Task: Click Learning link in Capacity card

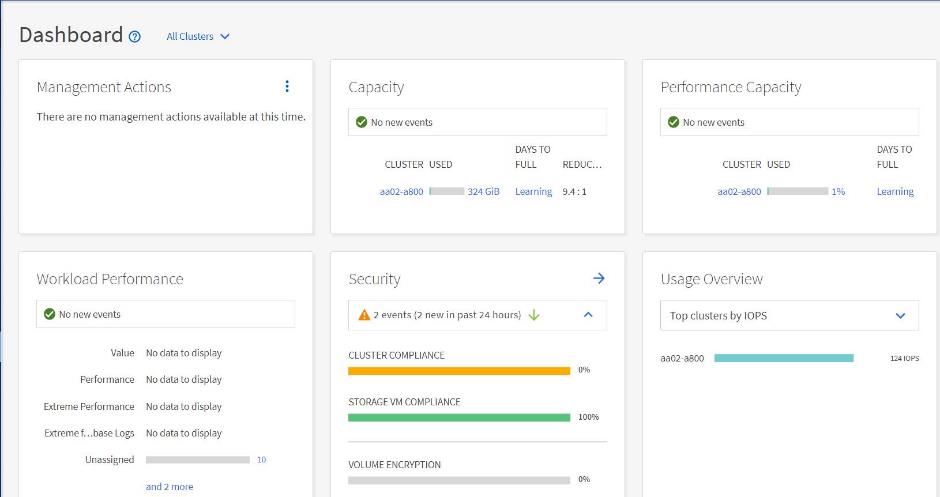Action: [x=534, y=191]
